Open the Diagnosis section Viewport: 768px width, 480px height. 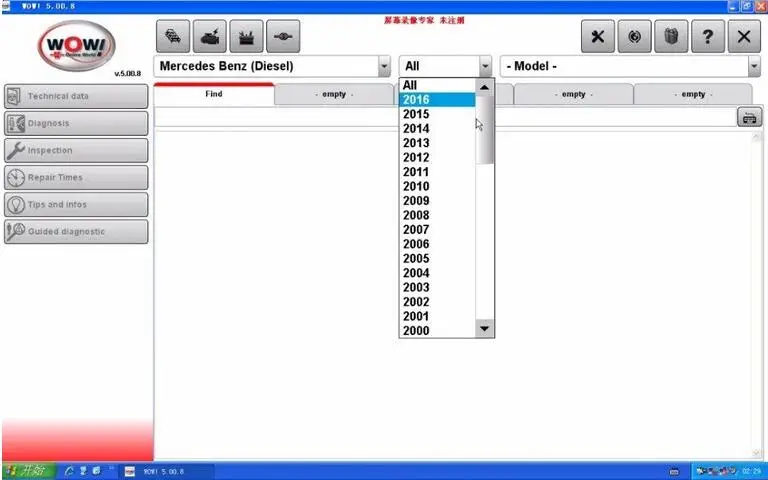(76, 123)
